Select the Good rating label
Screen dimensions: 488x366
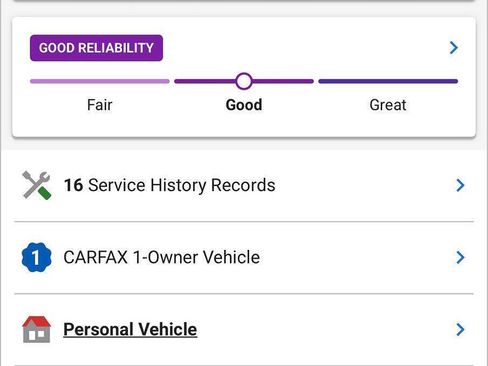244,105
